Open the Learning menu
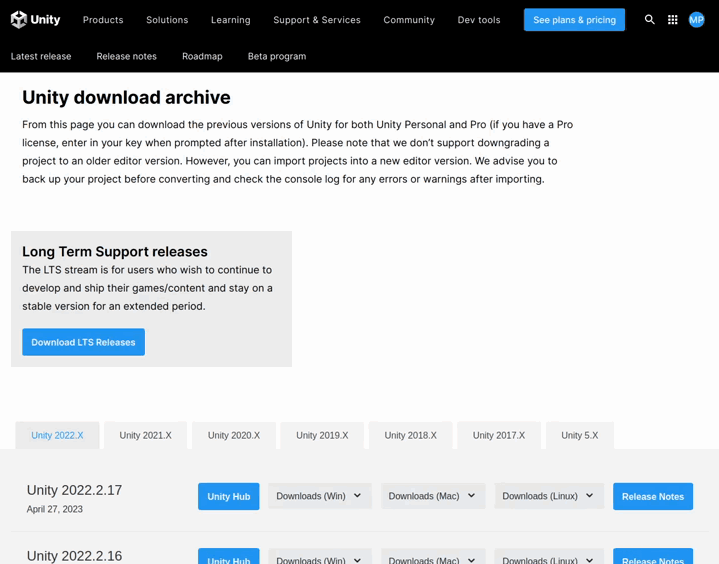719x564 pixels. 231,20
